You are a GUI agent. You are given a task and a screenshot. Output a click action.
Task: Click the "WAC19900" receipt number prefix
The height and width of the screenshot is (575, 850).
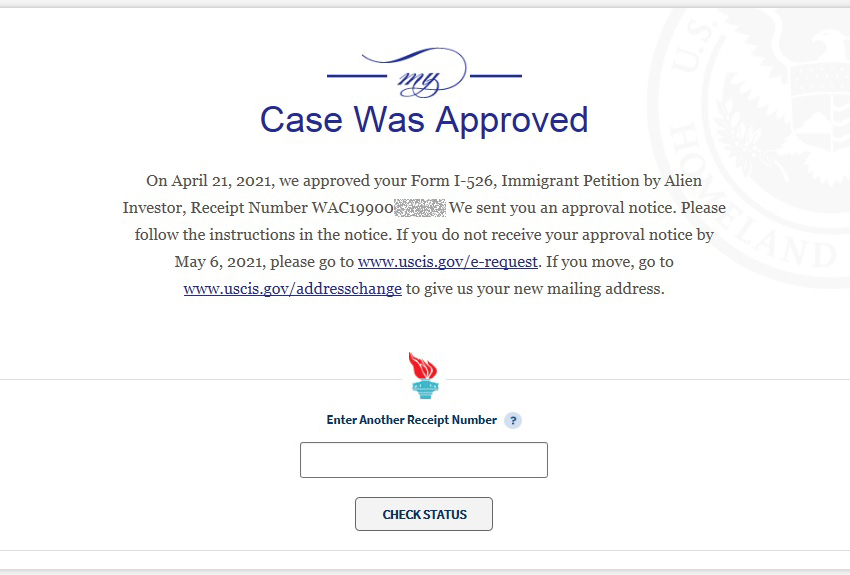[x=352, y=208]
